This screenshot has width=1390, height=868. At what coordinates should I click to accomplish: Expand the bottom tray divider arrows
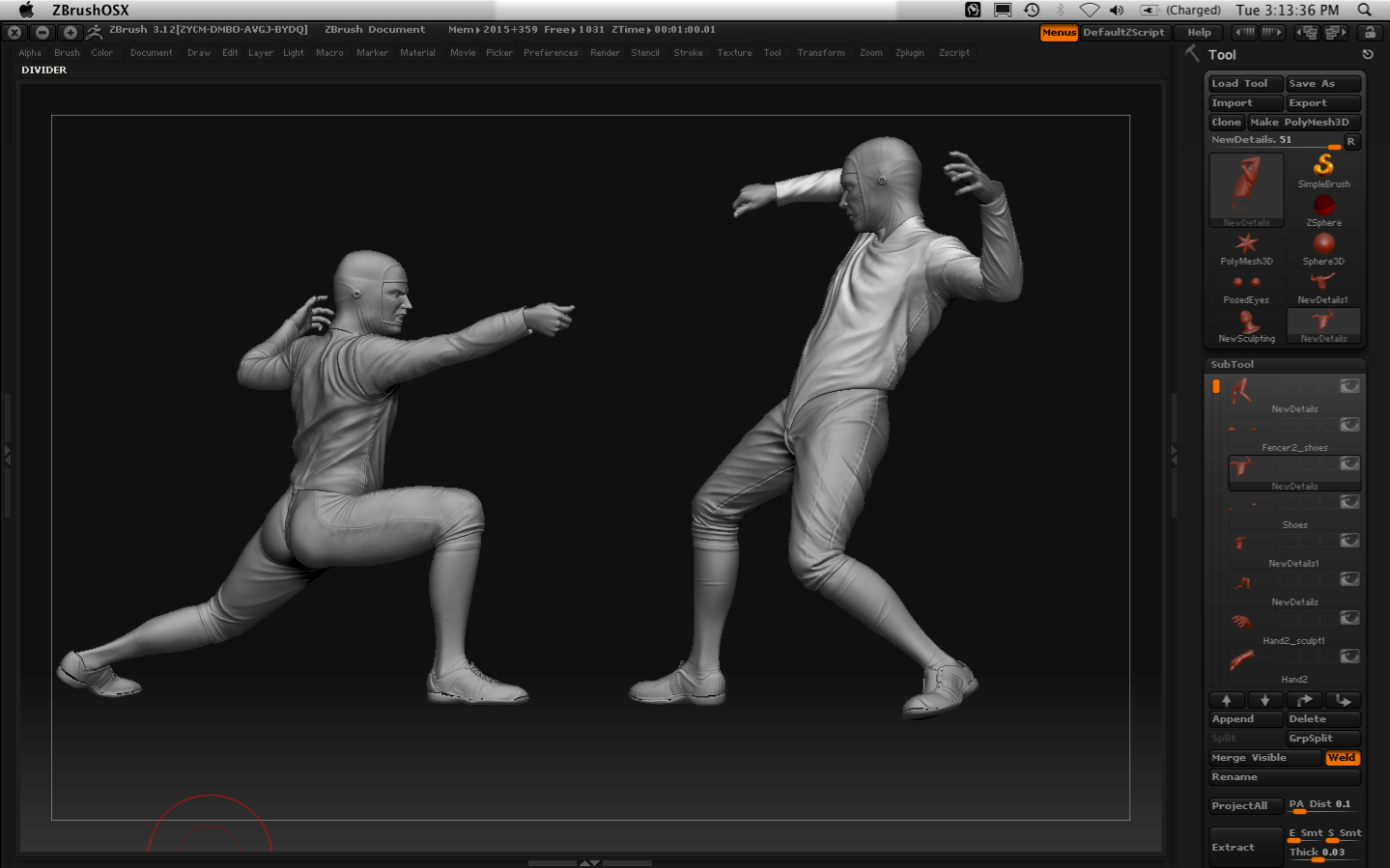[589, 862]
